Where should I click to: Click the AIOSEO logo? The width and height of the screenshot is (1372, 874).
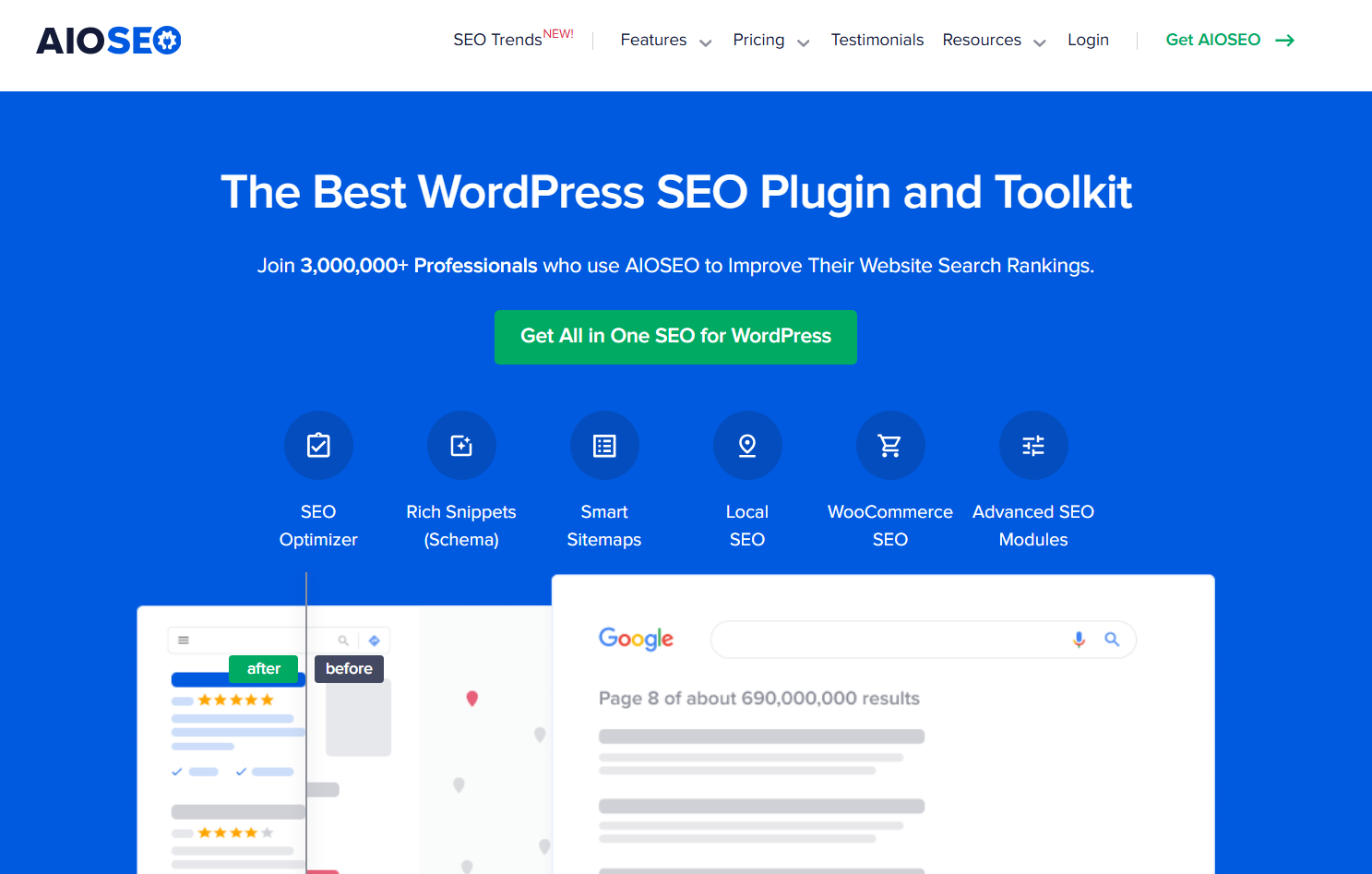(109, 41)
